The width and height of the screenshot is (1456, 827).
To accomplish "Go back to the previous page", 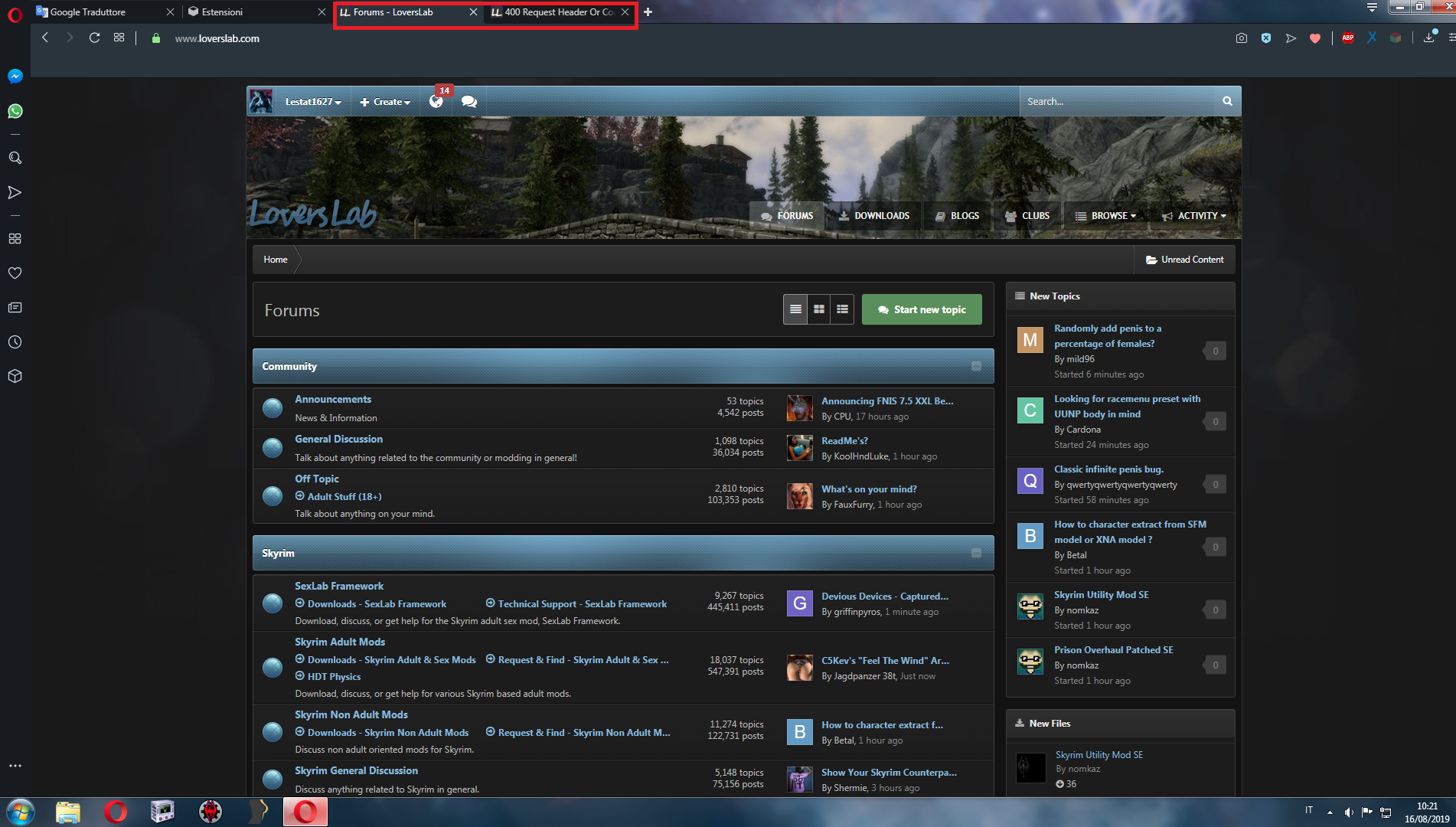I will [x=45, y=38].
